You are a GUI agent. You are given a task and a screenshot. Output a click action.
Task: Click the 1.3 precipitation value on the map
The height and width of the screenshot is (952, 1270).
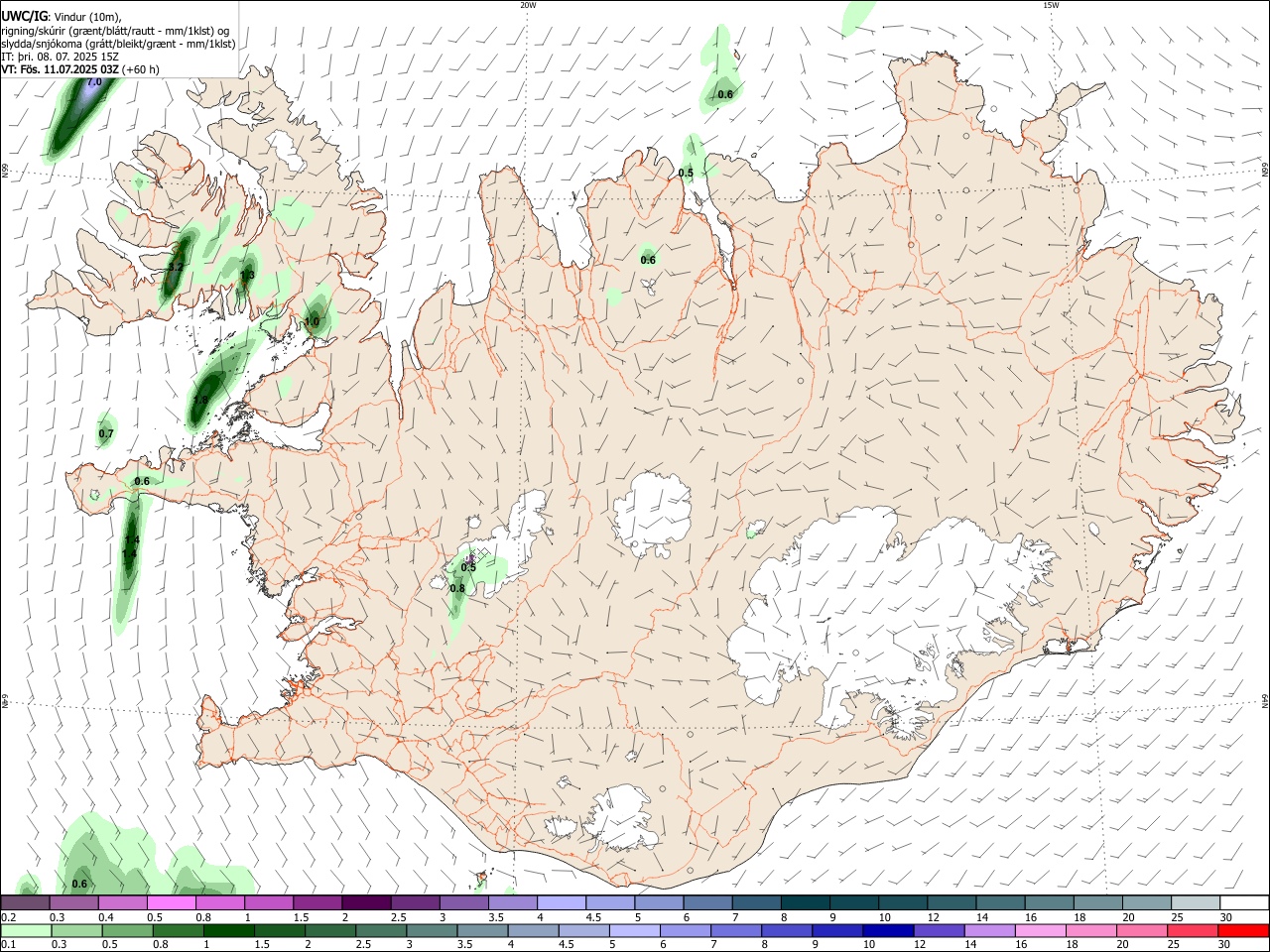[248, 275]
